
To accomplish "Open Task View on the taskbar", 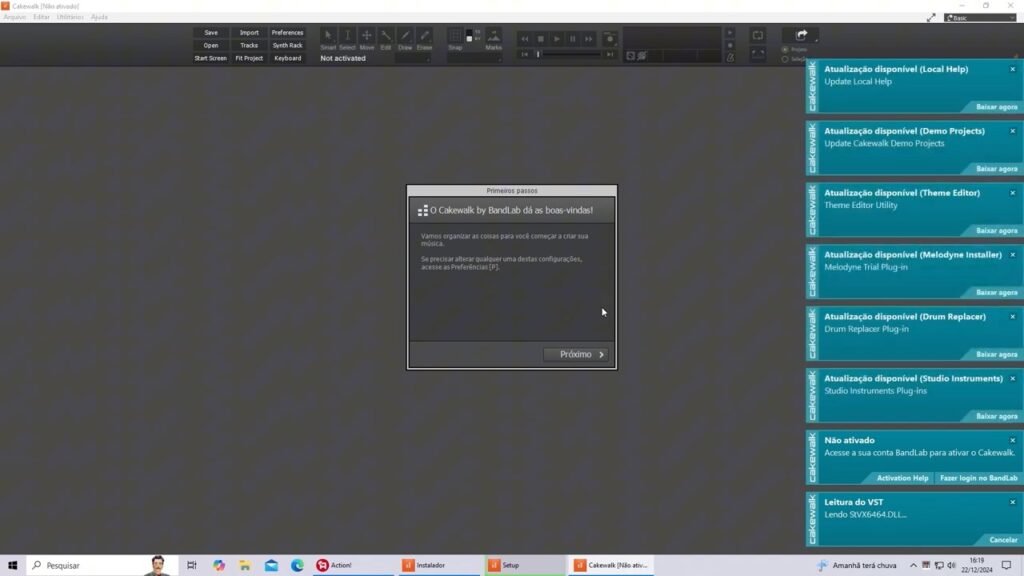I will pyautogui.click(x=191, y=566).
